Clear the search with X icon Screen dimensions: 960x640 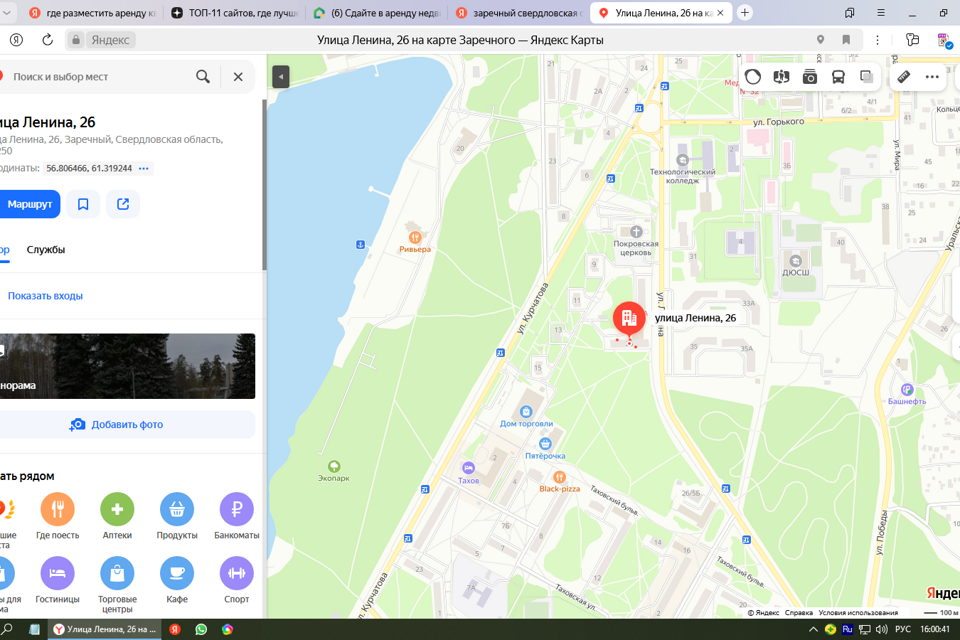coord(238,77)
